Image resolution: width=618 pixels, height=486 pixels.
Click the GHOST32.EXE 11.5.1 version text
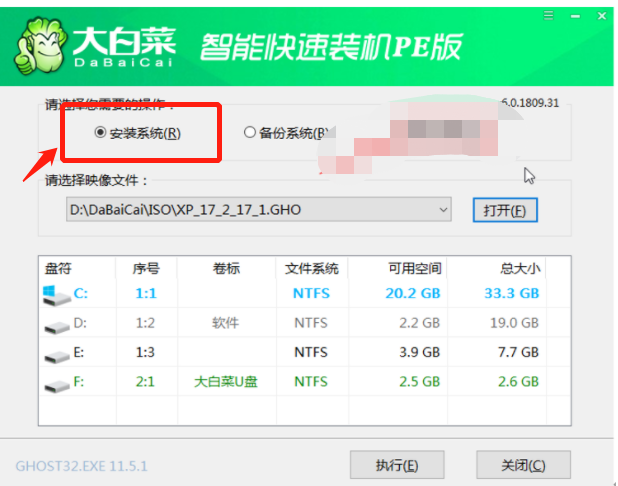pyautogui.click(x=81, y=466)
